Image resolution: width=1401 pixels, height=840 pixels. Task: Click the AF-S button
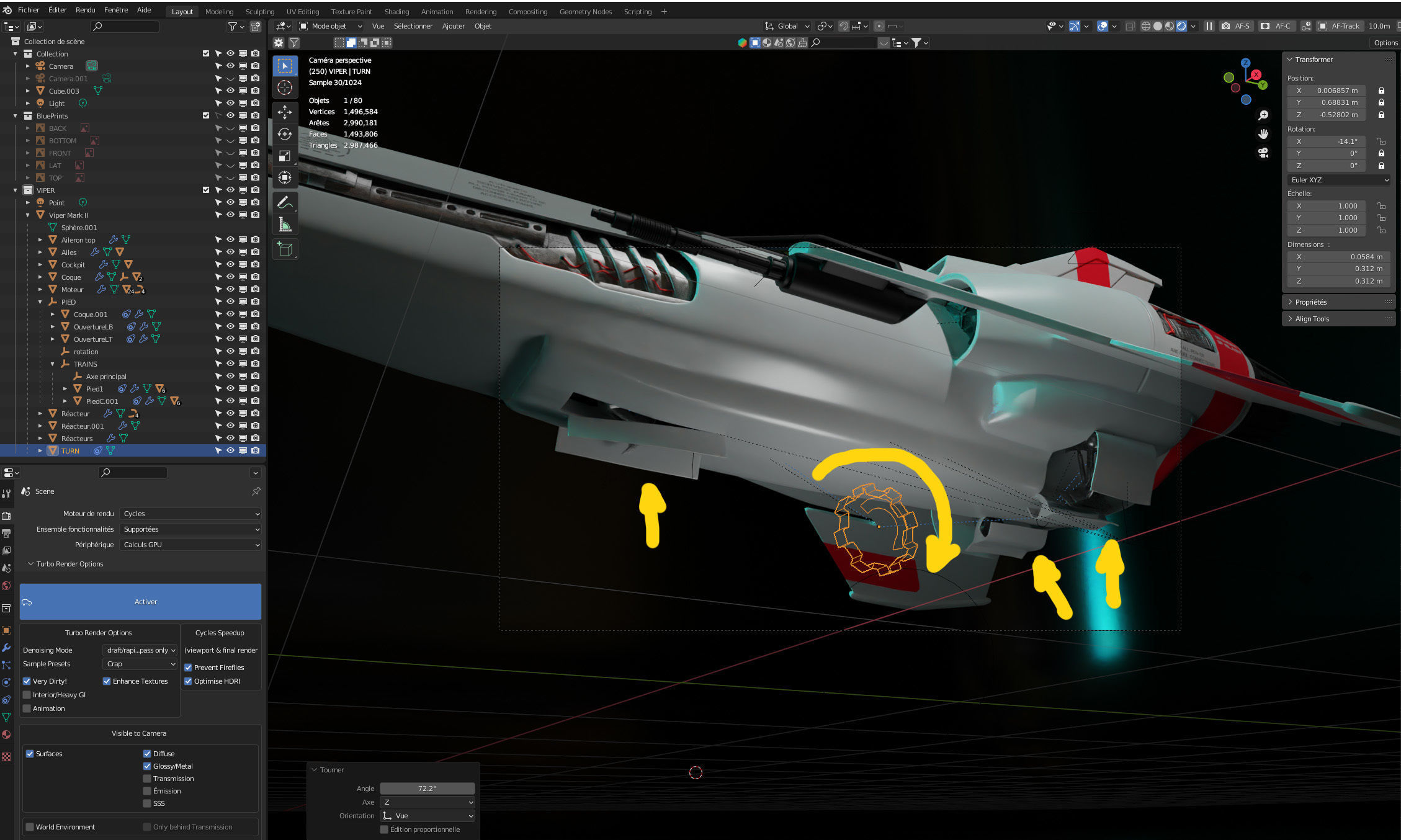coord(1235,26)
